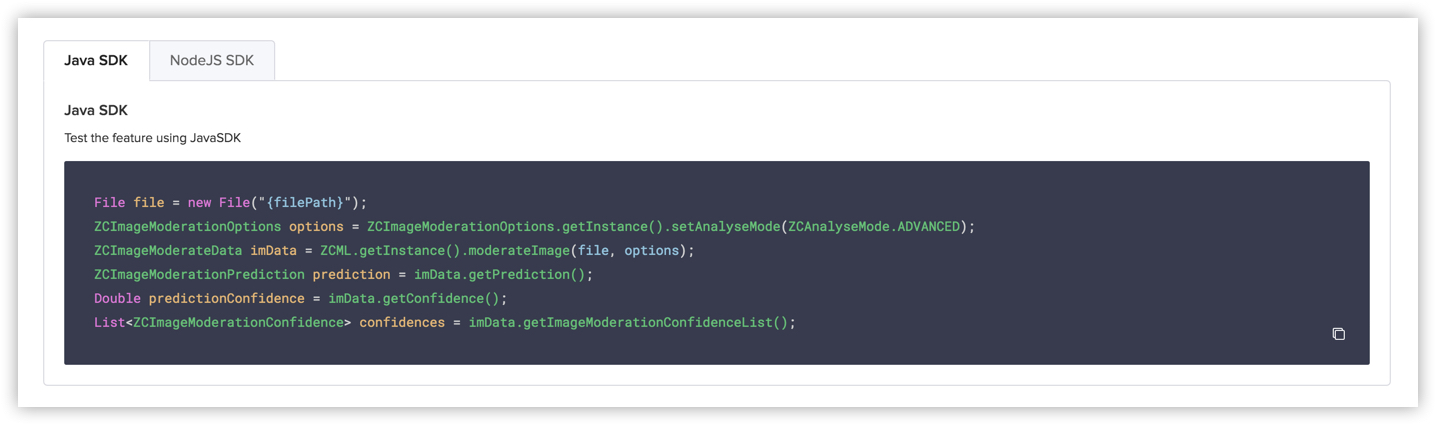Click the moderateImage method call

coord(515,250)
